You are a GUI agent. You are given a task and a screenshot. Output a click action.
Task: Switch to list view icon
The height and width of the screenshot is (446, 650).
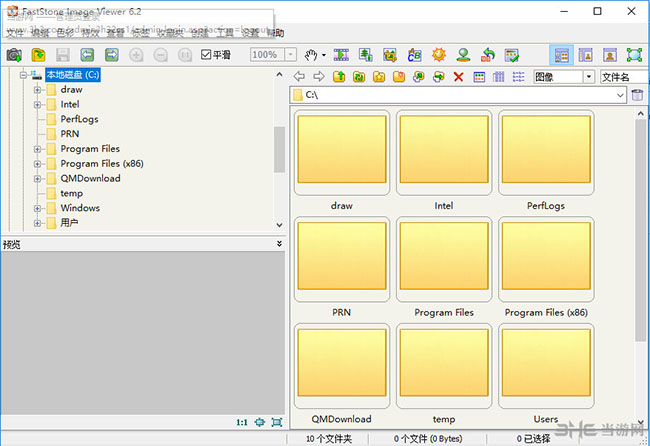518,77
